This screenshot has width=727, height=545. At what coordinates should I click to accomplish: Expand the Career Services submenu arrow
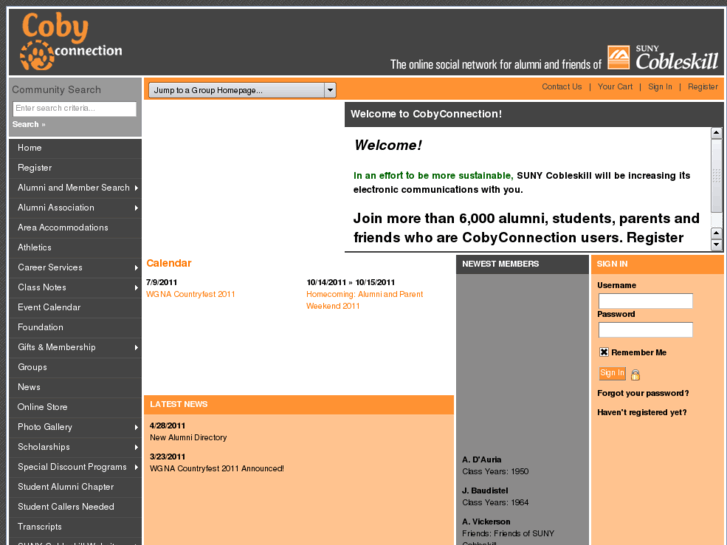click(136, 268)
